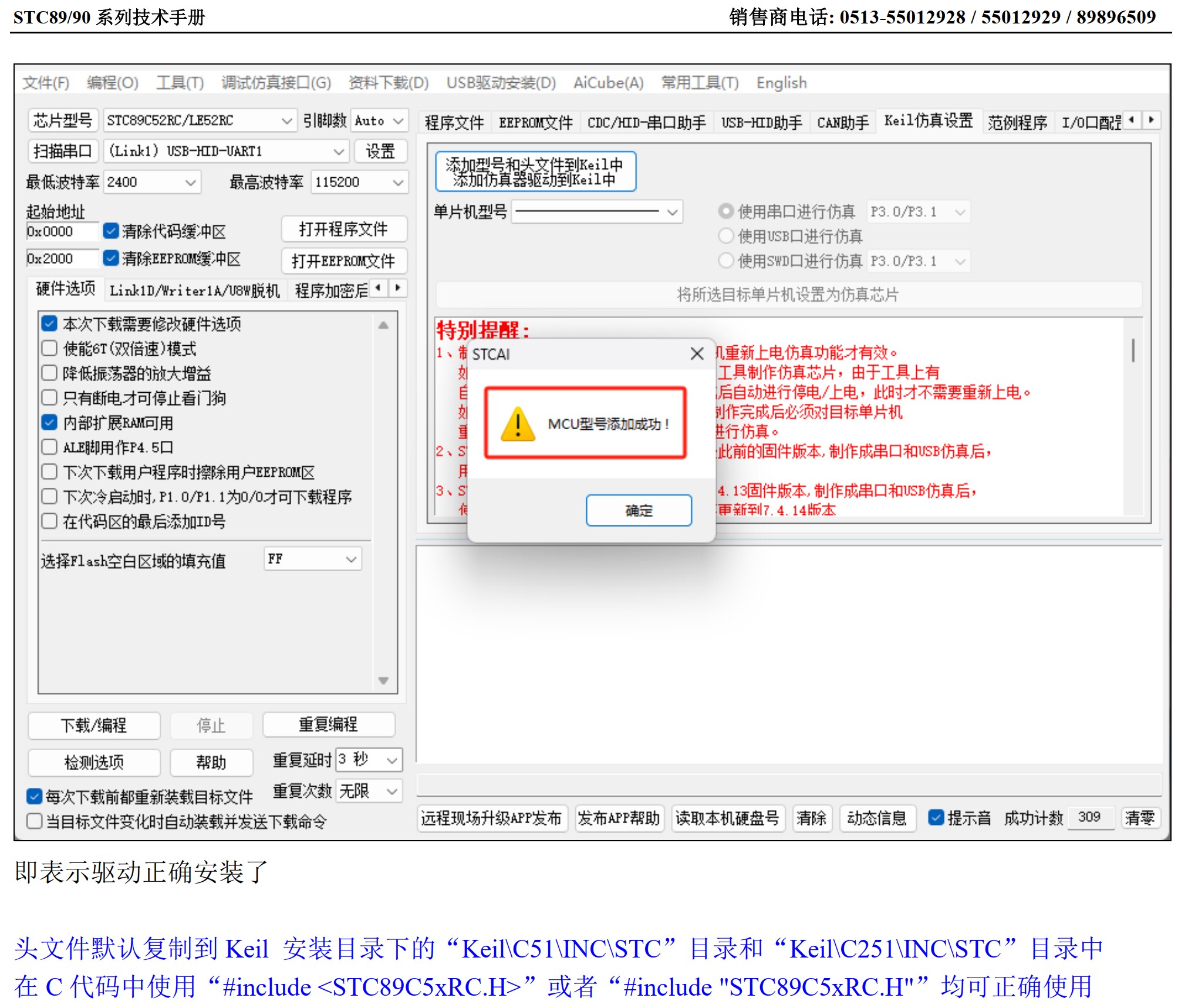Open AiCube(A) menu
Image resolution: width=1178 pixels, height=1008 pixels.
click(x=609, y=83)
